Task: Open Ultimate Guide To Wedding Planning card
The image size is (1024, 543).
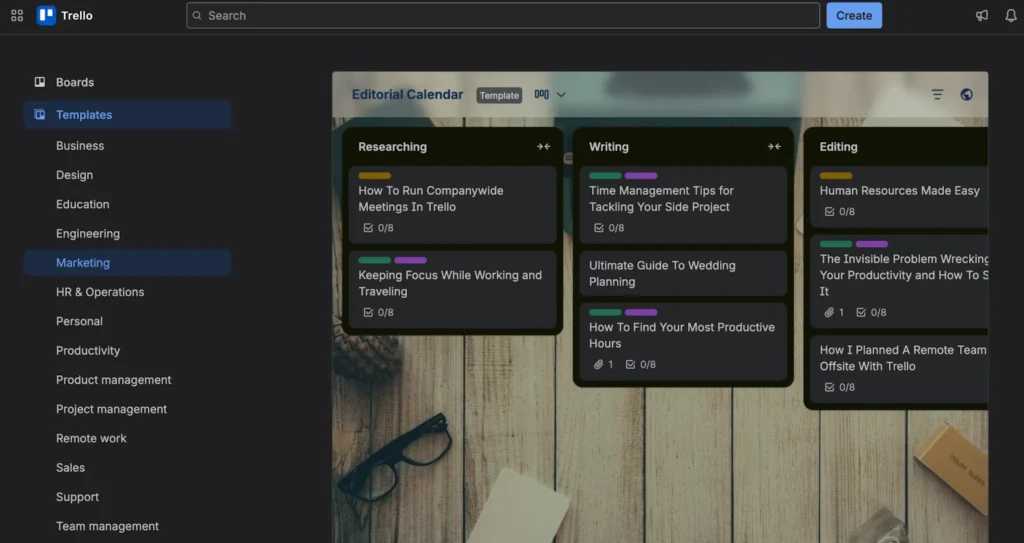Action: [683, 274]
